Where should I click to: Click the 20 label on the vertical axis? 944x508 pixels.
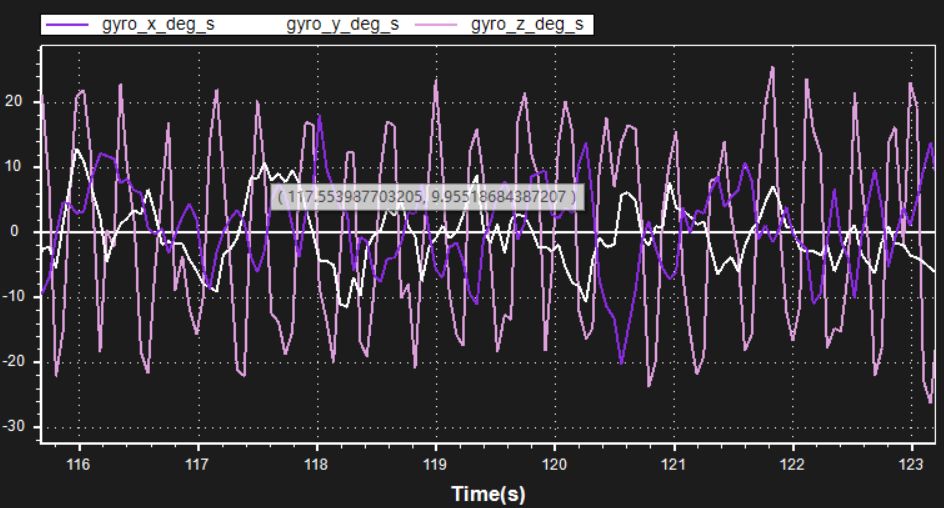[14, 101]
